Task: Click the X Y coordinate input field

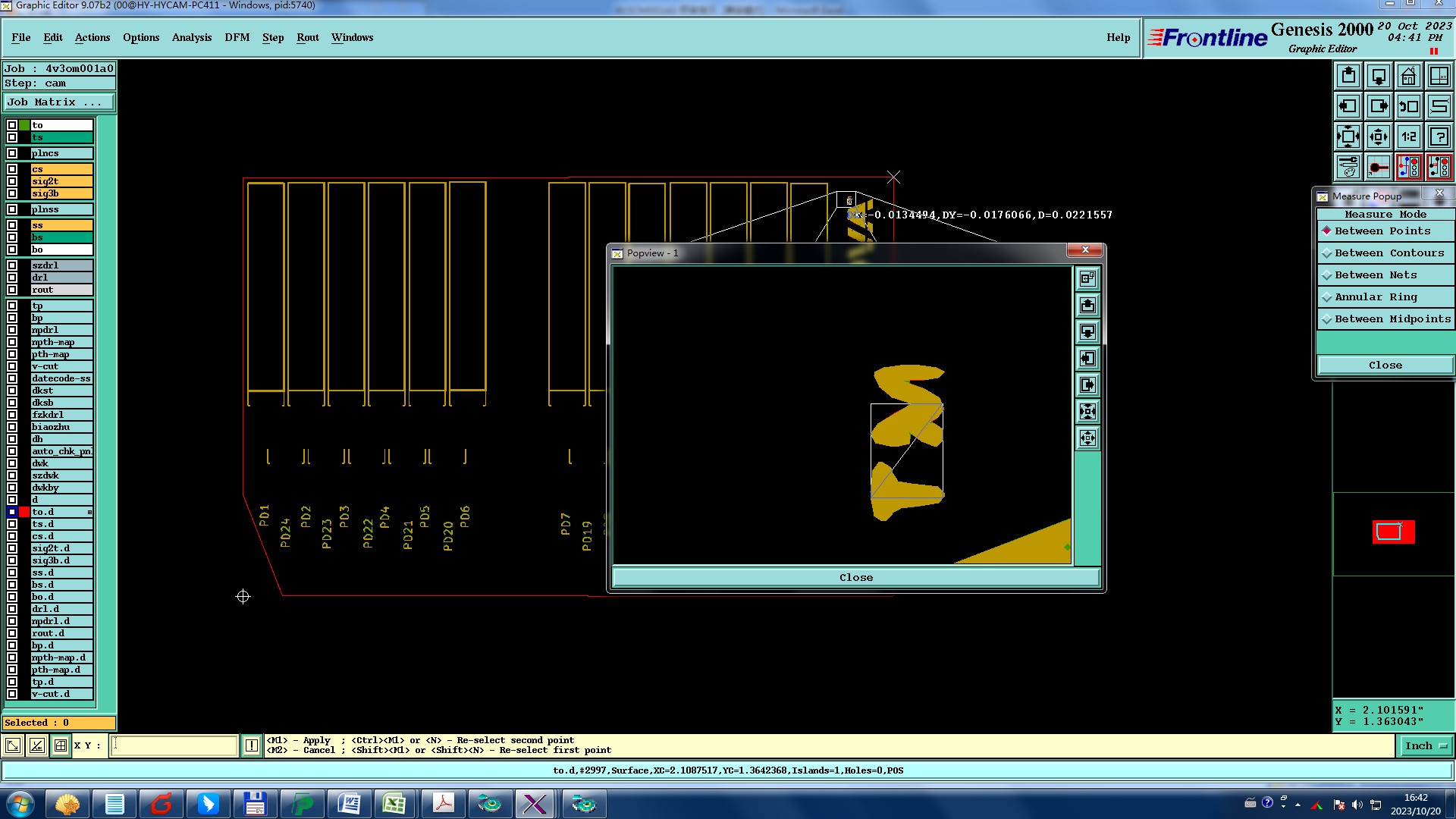Action: pos(174,746)
